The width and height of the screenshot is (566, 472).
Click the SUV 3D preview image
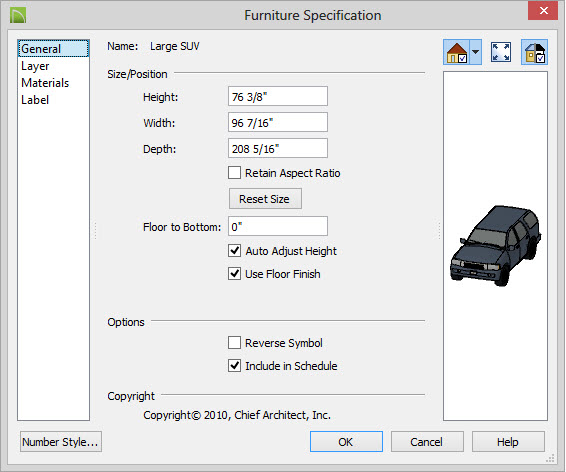tap(496, 245)
